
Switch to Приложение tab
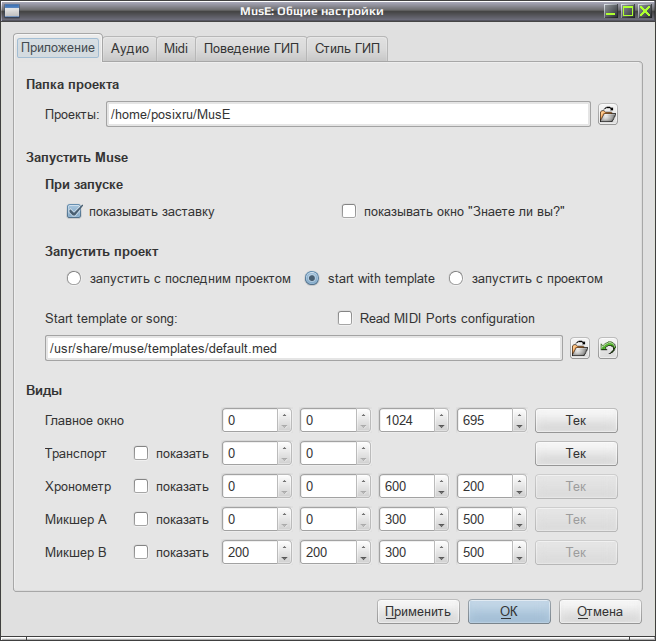click(58, 48)
